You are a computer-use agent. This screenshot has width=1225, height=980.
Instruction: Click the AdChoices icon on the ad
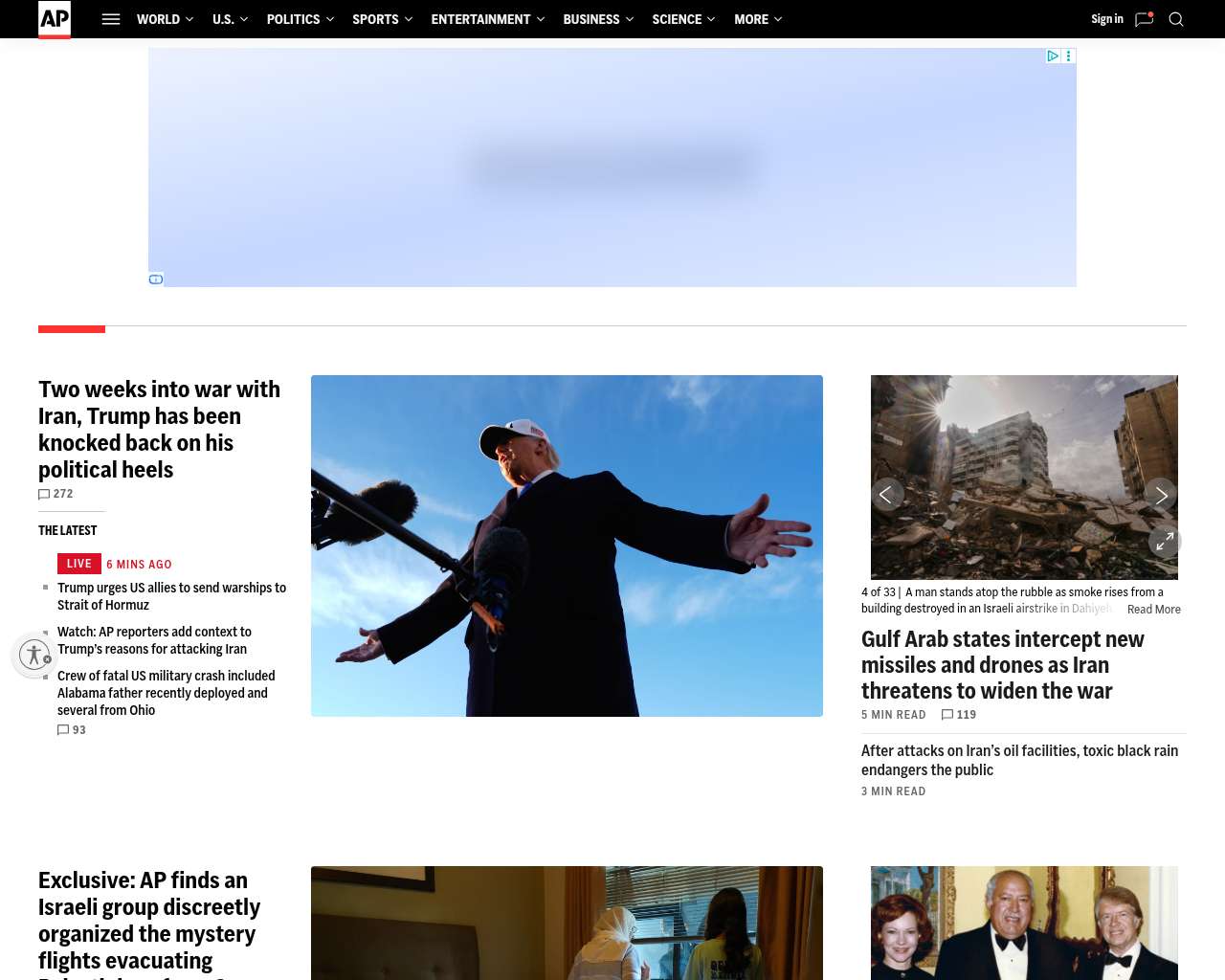click(x=1053, y=56)
